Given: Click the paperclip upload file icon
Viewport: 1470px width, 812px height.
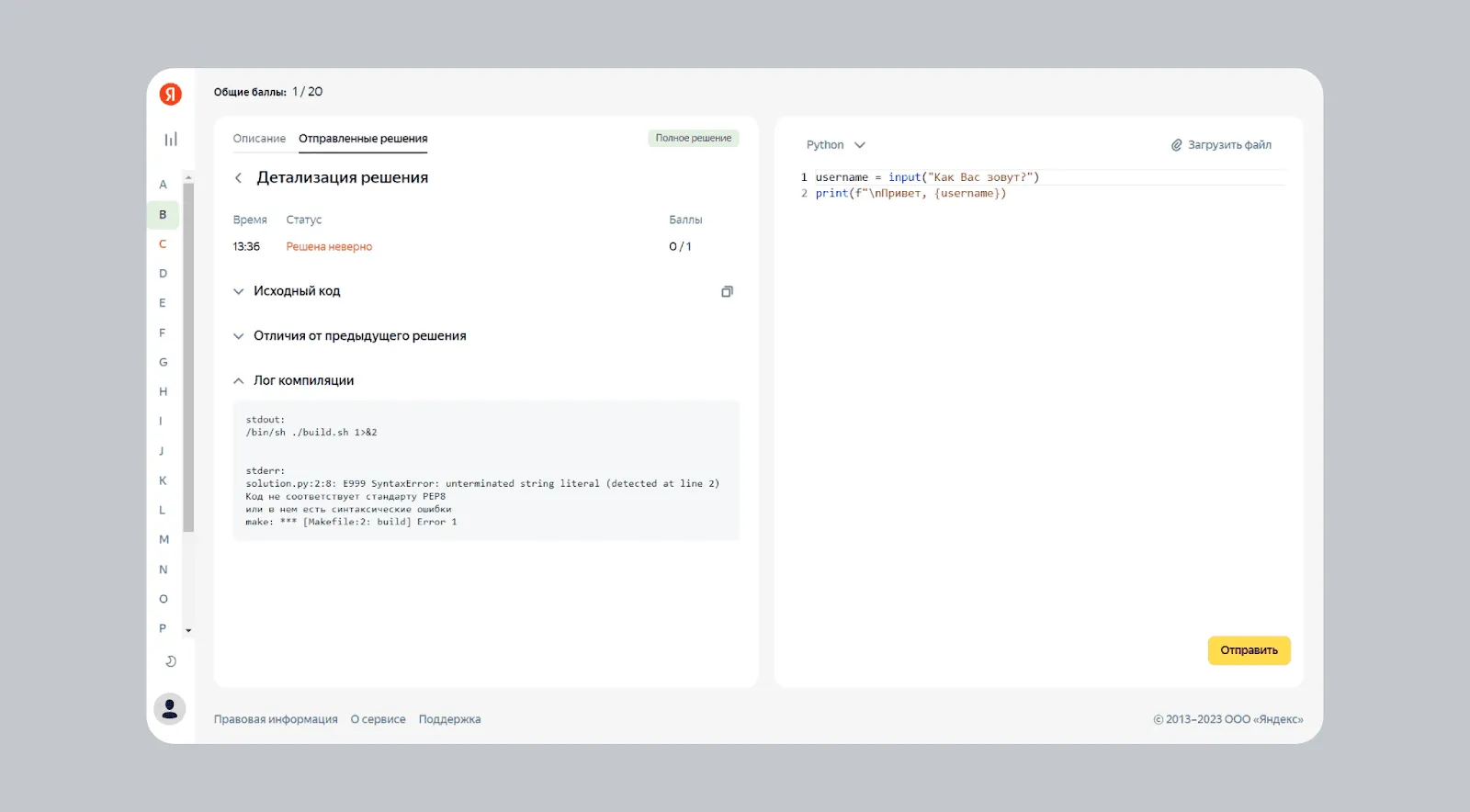Looking at the screenshot, I should [1177, 145].
